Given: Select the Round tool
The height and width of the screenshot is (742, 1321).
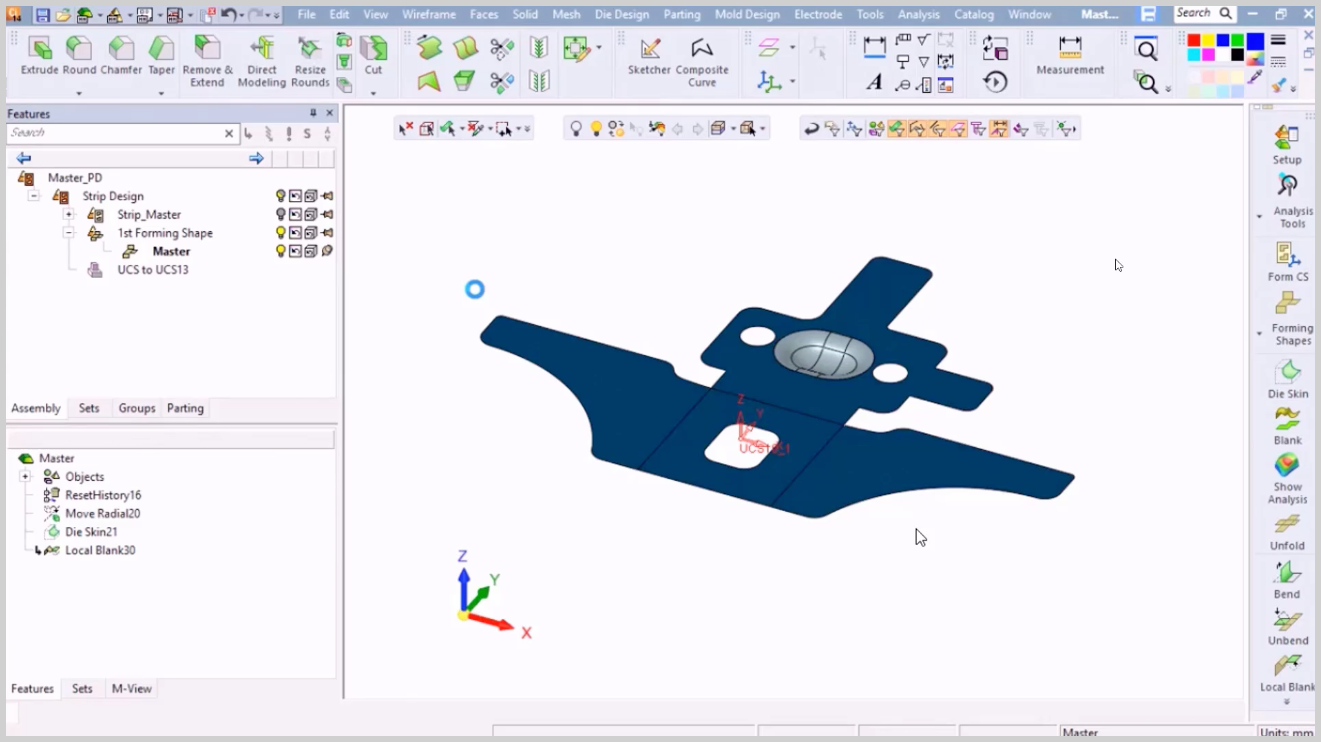Looking at the screenshot, I should (79, 56).
